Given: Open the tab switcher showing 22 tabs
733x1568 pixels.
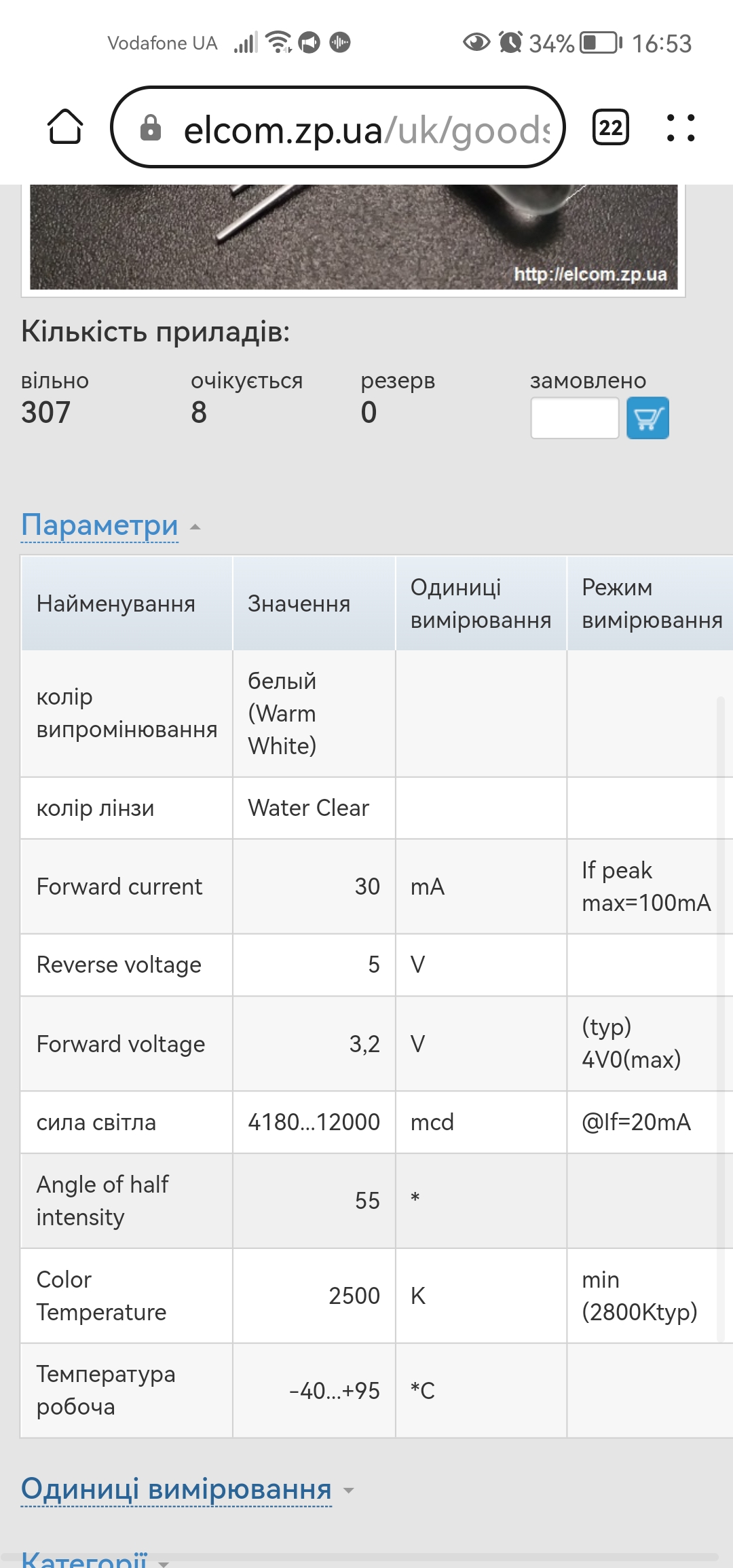Looking at the screenshot, I should point(610,127).
